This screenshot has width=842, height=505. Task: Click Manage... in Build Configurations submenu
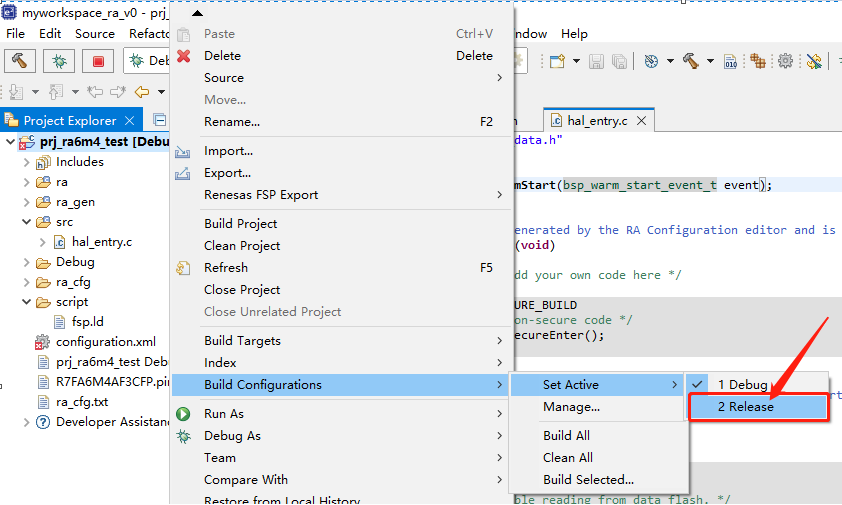571,407
